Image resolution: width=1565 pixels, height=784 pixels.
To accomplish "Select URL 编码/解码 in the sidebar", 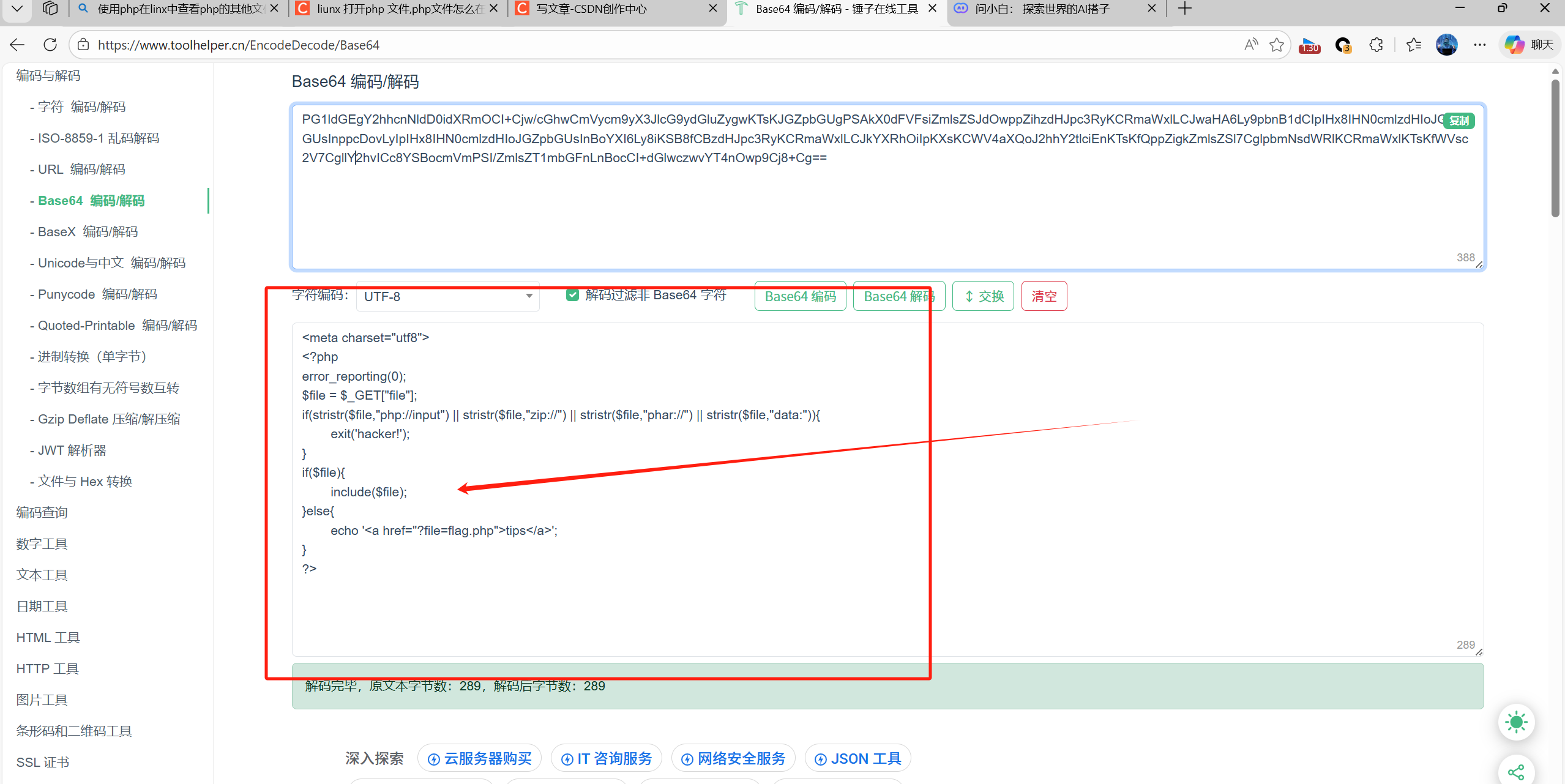I will (x=81, y=169).
